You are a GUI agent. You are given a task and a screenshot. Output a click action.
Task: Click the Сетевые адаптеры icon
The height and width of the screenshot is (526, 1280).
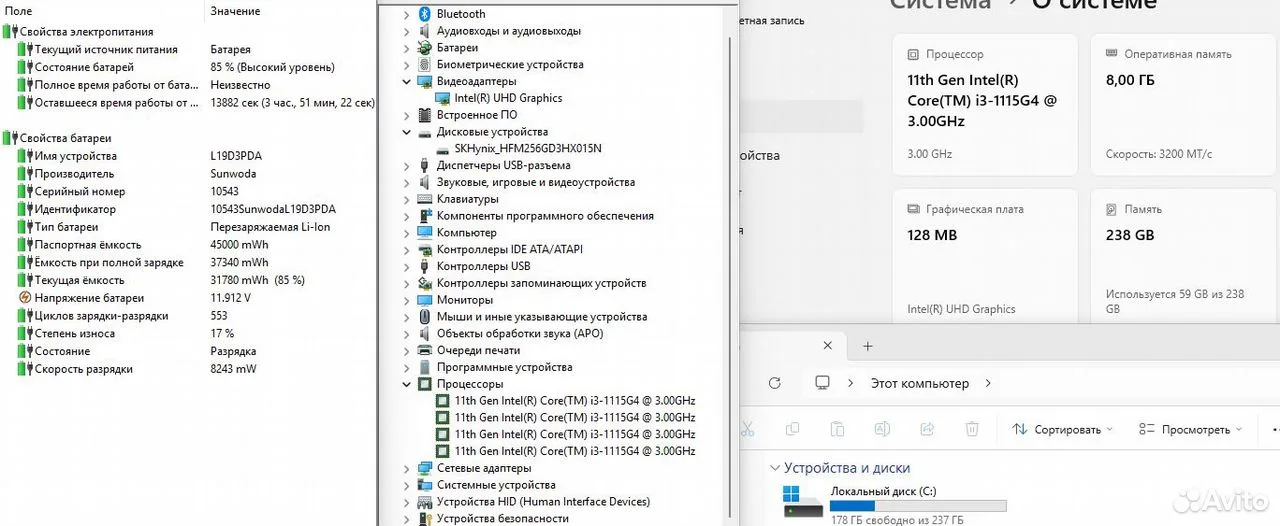(424, 468)
